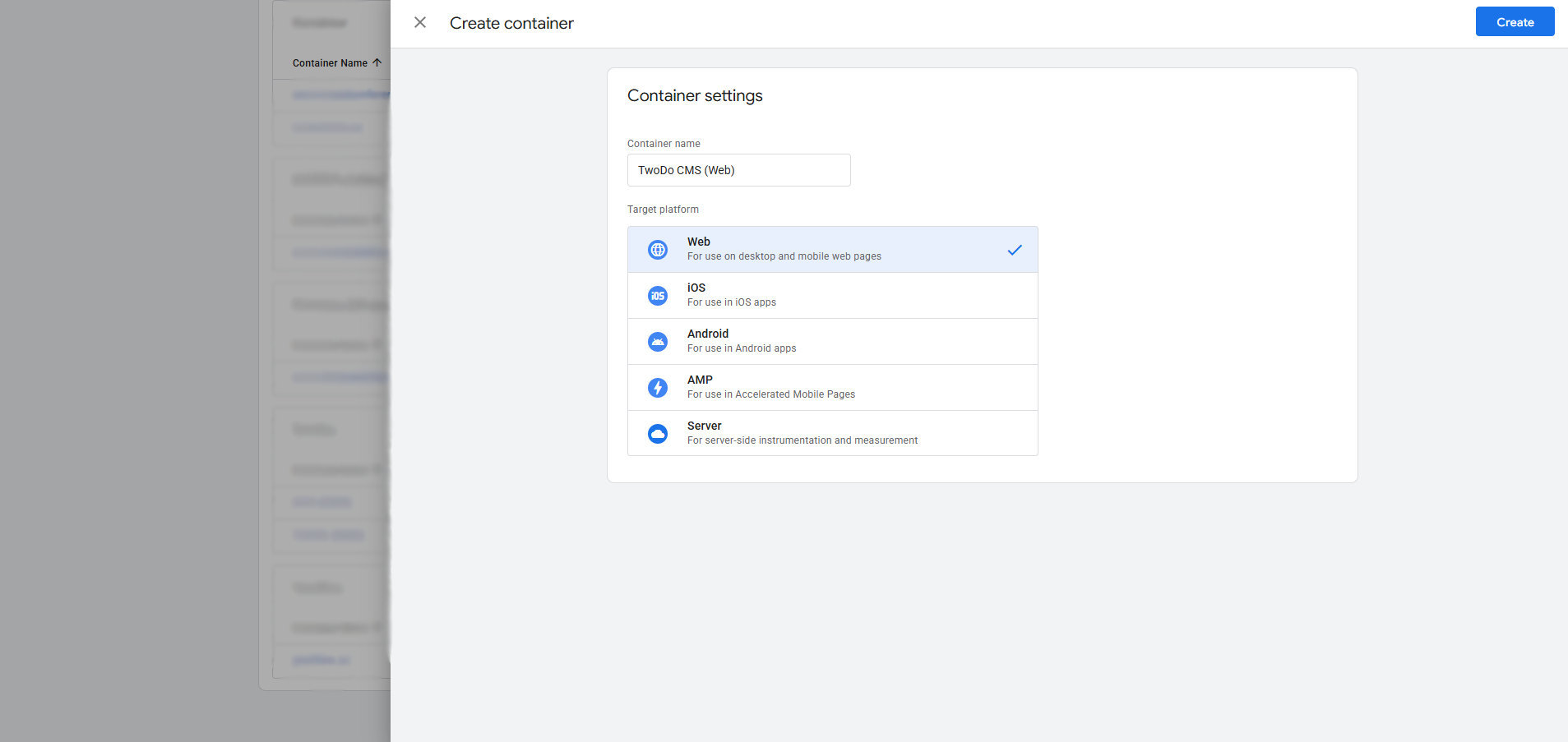Open the bottom container link in the sidebar

coord(320,659)
